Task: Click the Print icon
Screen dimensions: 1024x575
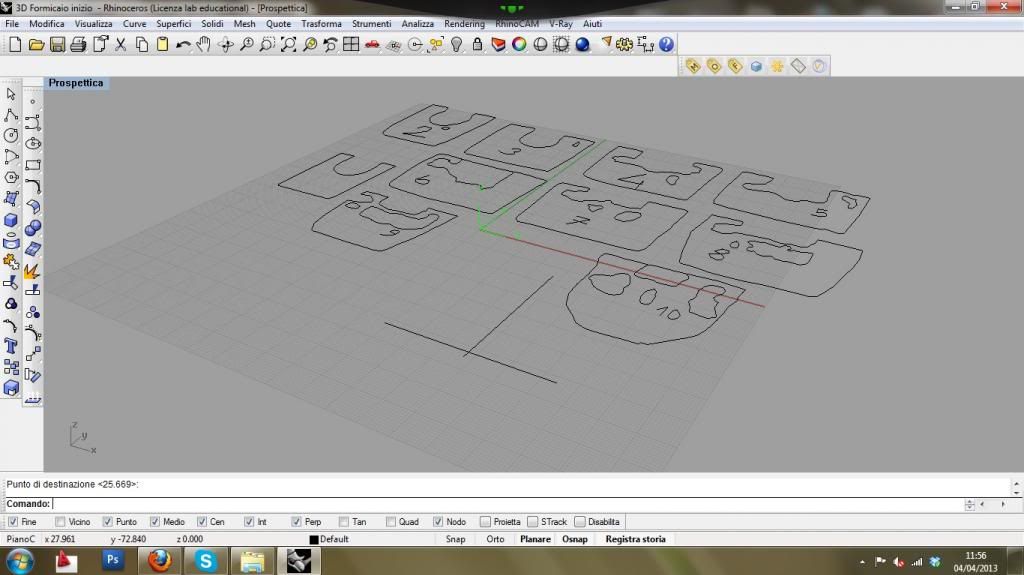Action: tap(78, 44)
